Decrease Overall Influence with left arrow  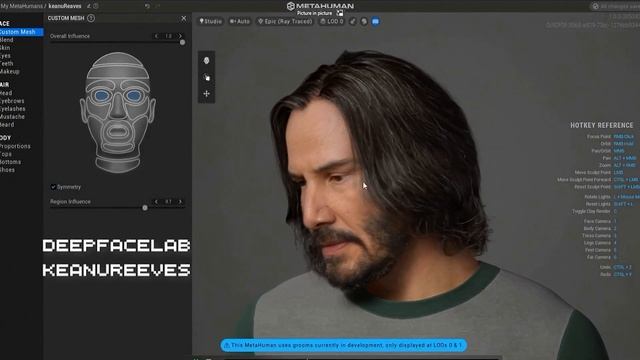(157, 36)
